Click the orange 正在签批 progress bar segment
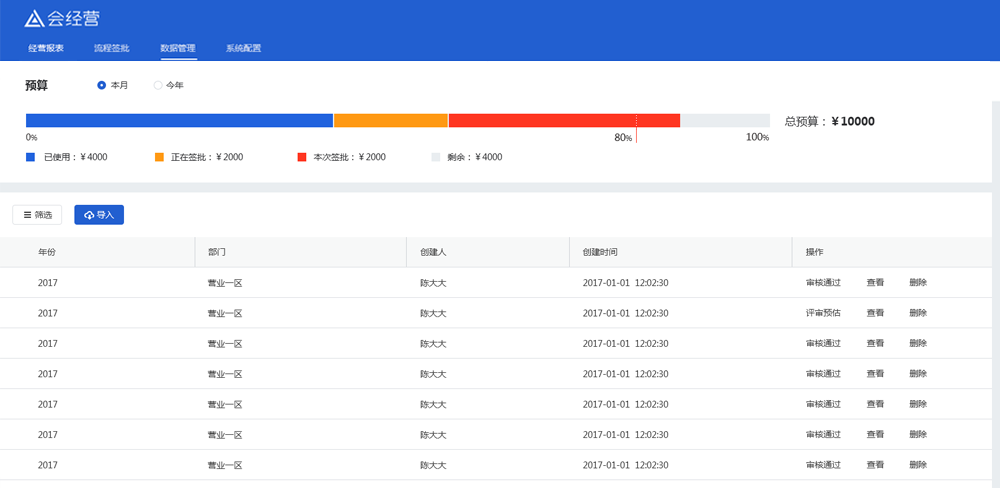This screenshot has height=488, width=1000. [391, 121]
